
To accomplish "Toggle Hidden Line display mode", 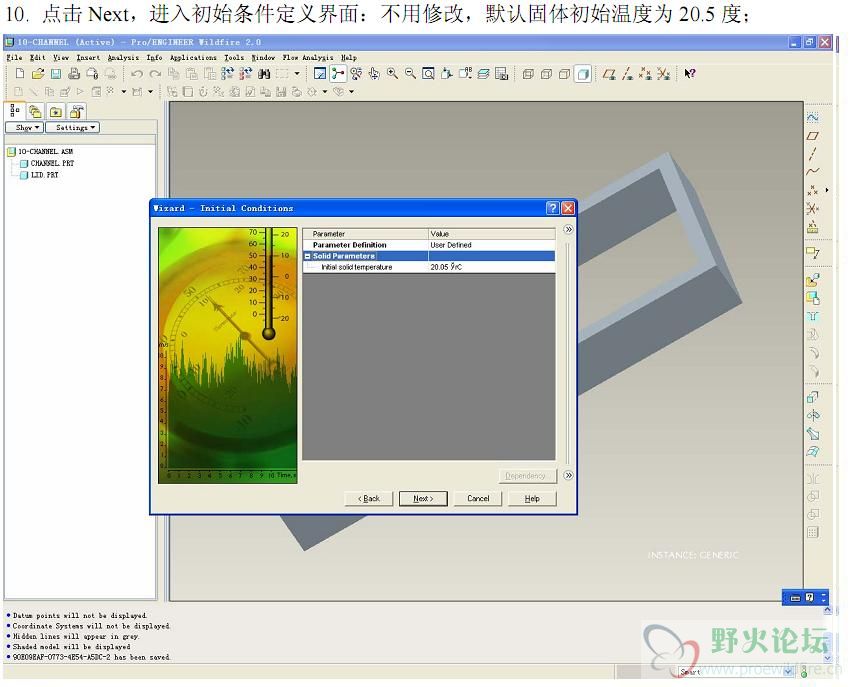I will click(x=546, y=73).
